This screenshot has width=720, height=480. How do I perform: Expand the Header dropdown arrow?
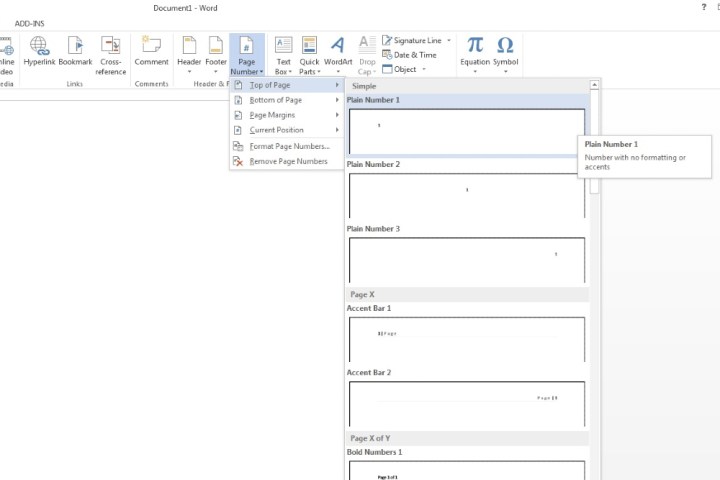189,72
